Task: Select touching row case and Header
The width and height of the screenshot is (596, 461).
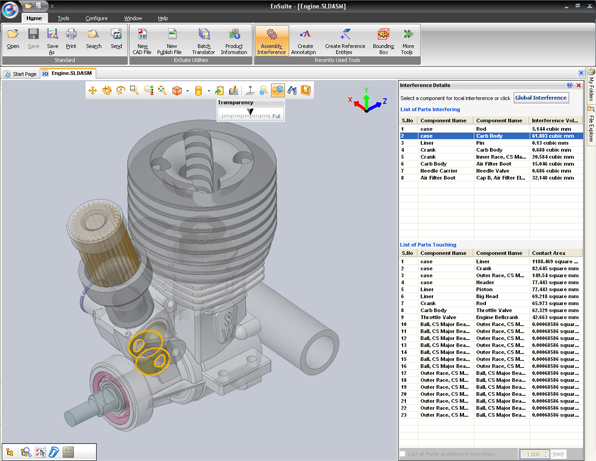Action: [491, 282]
